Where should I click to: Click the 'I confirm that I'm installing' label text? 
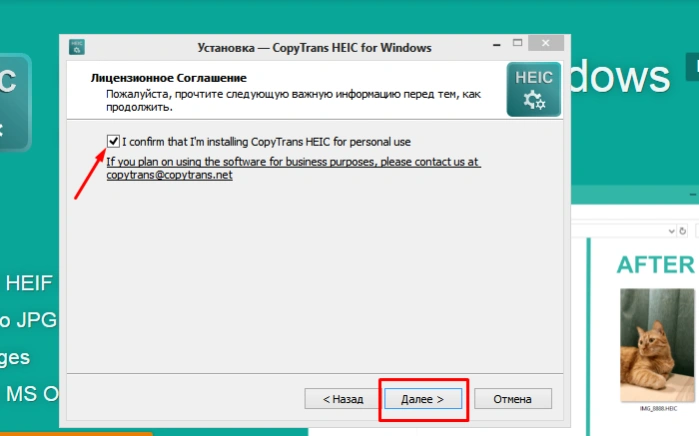(267, 142)
